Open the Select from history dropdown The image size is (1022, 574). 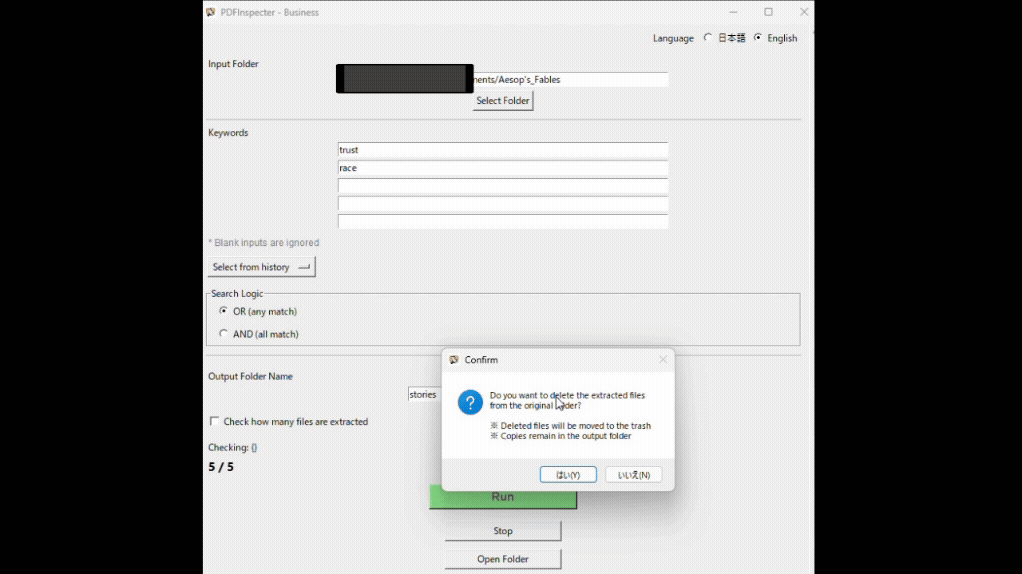click(261, 267)
